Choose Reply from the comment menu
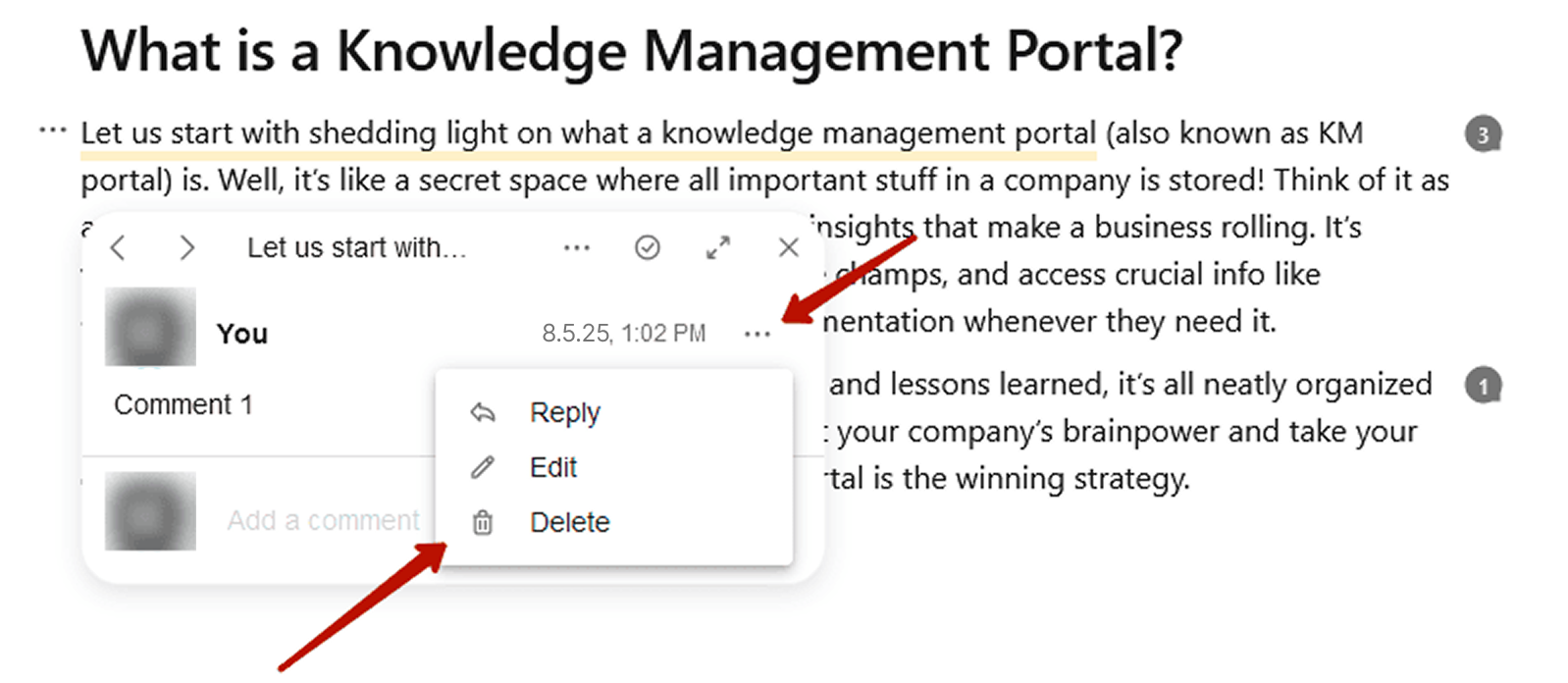Screen dimensions: 1568x683 pos(564,412)
